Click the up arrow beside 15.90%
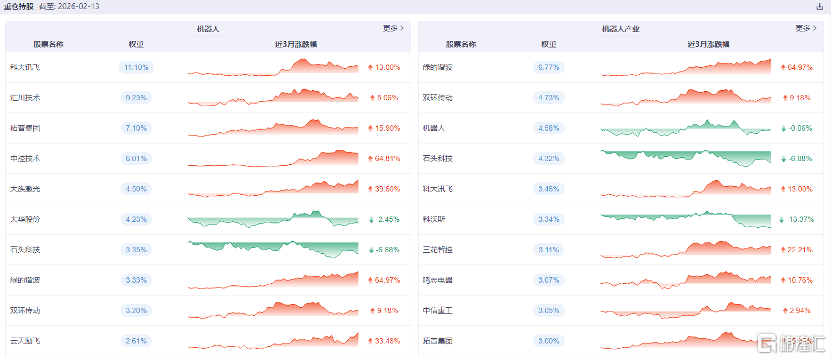The width and height of the screenshot is (832, 360). 370,128
